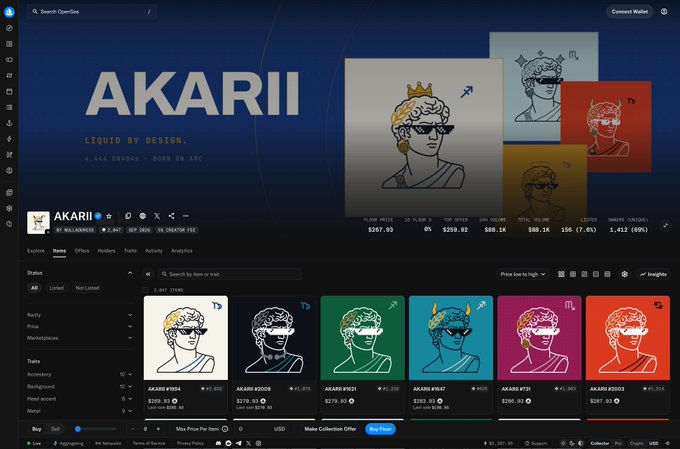Open the lightning bolt icon in sidebar

pos(9,139)
